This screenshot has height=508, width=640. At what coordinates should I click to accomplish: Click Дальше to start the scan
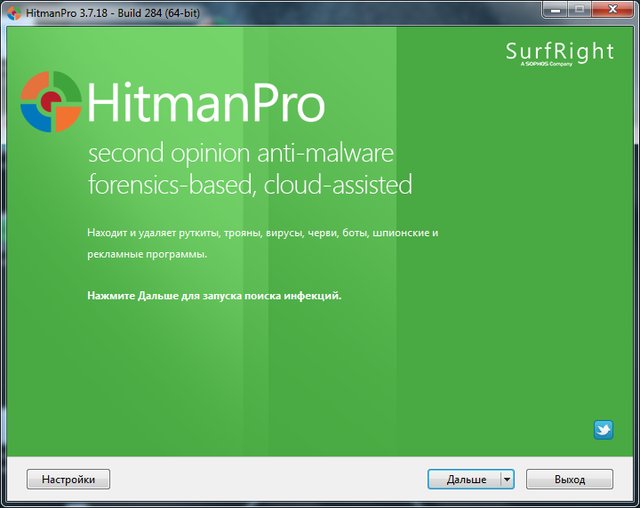464,479
